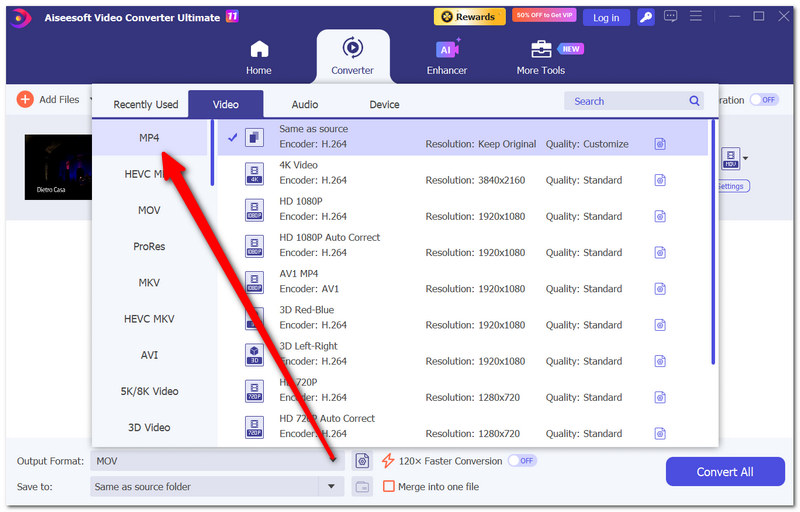
Task: Click the key register icon
Action: pos(645,18)
